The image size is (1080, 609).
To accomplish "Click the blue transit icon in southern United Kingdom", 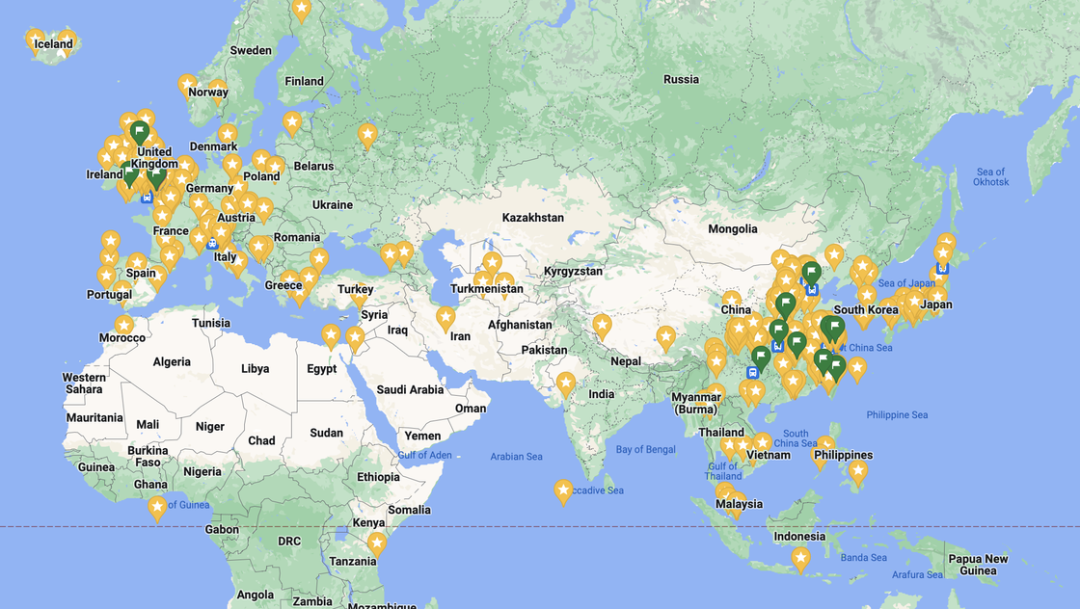I will pos(147,198).
